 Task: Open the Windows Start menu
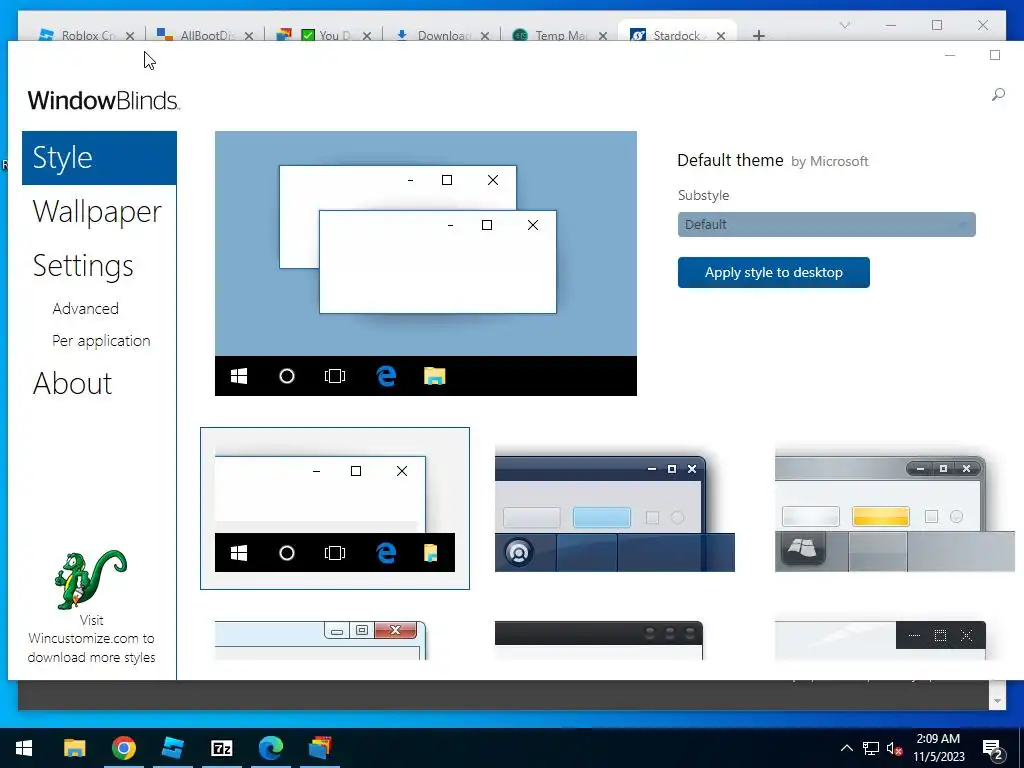pos(24,748)
